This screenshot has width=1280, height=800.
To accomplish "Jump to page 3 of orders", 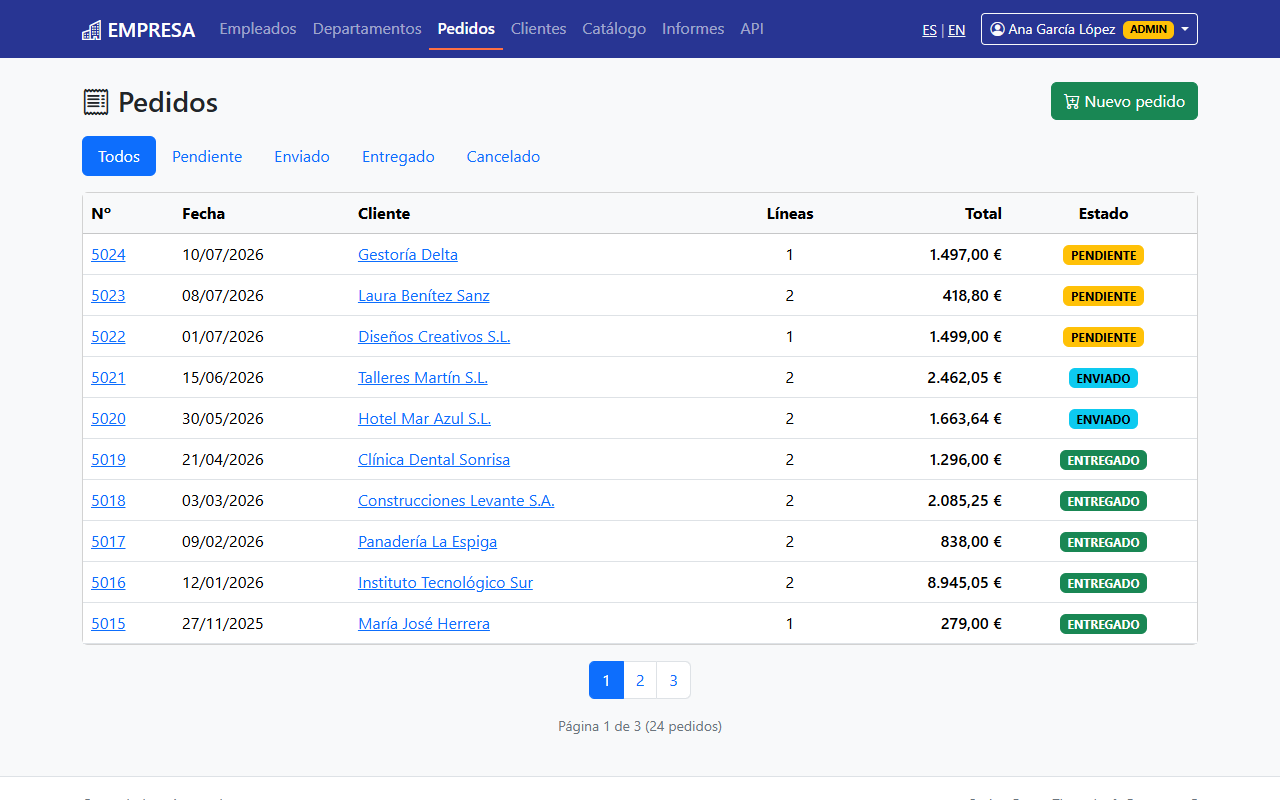I will [674, 680].
